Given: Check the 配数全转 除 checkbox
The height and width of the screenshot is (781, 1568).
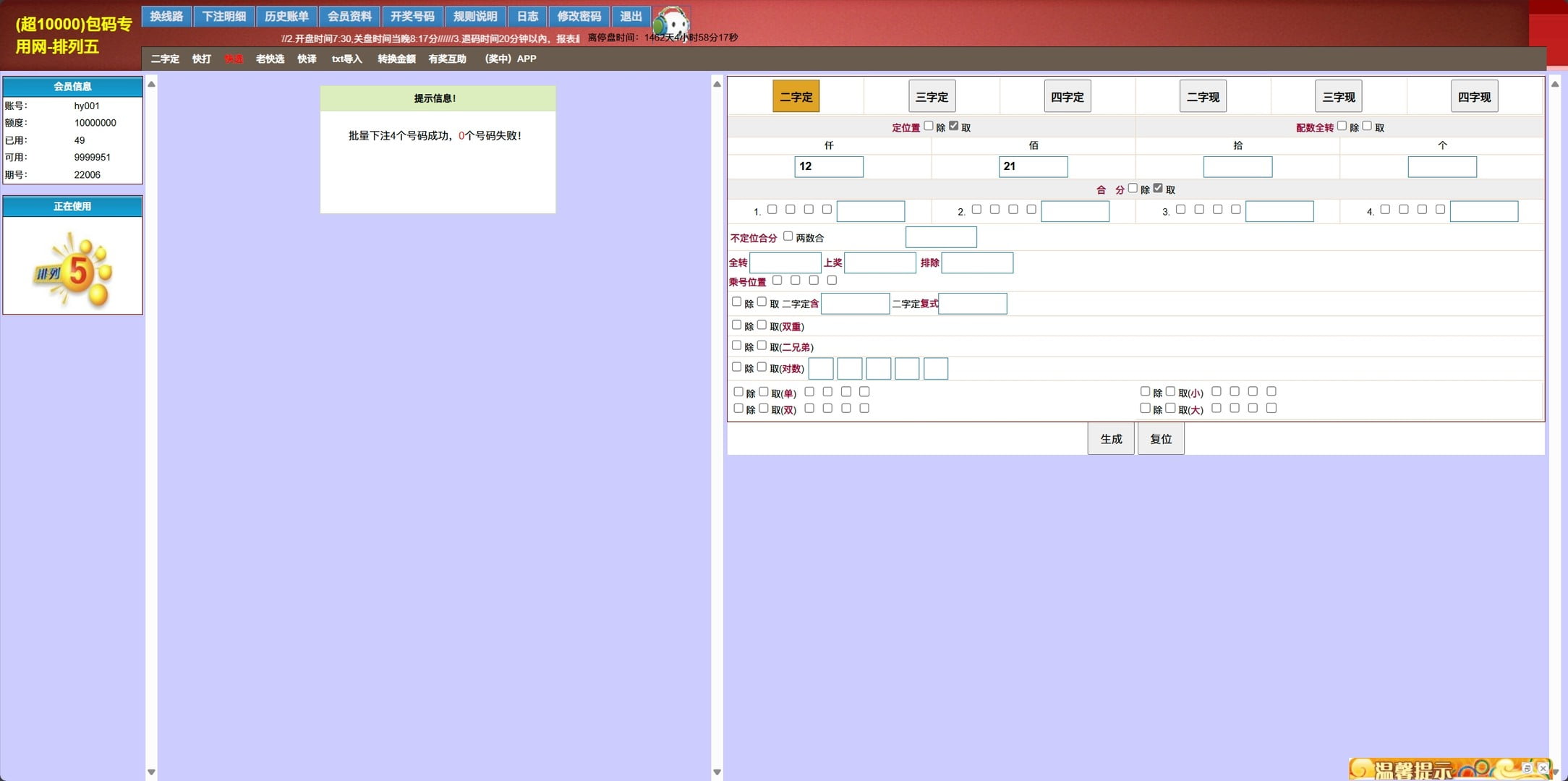Looking at the screenshot, I should (x=1342, y=126).
